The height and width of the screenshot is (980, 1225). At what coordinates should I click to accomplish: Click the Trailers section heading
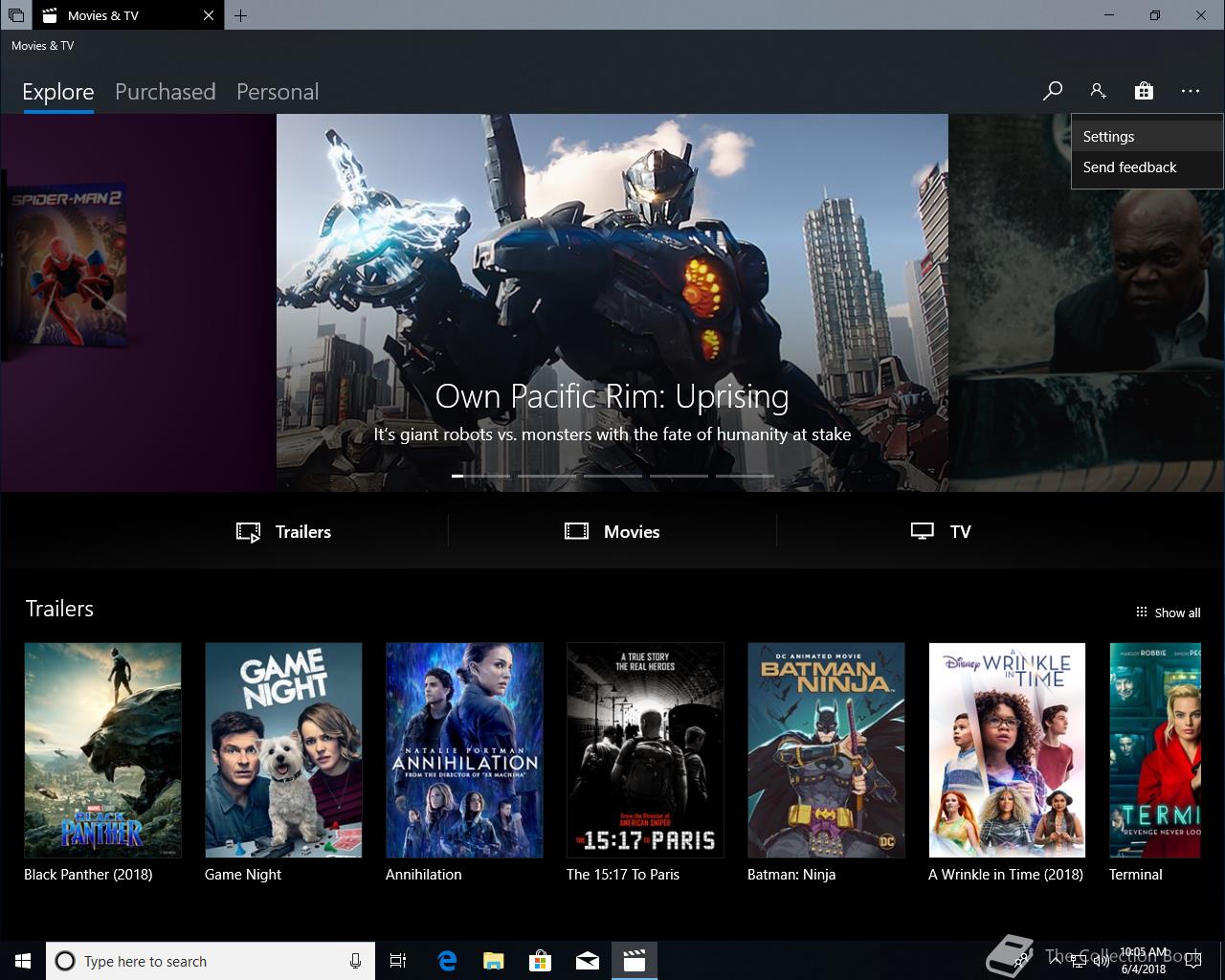point(59,609)
